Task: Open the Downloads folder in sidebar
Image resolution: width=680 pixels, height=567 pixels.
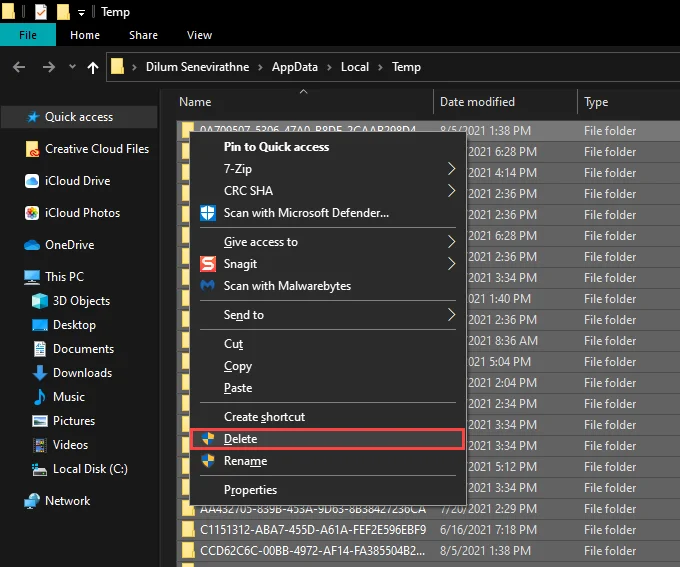Action: pos(82,373)
